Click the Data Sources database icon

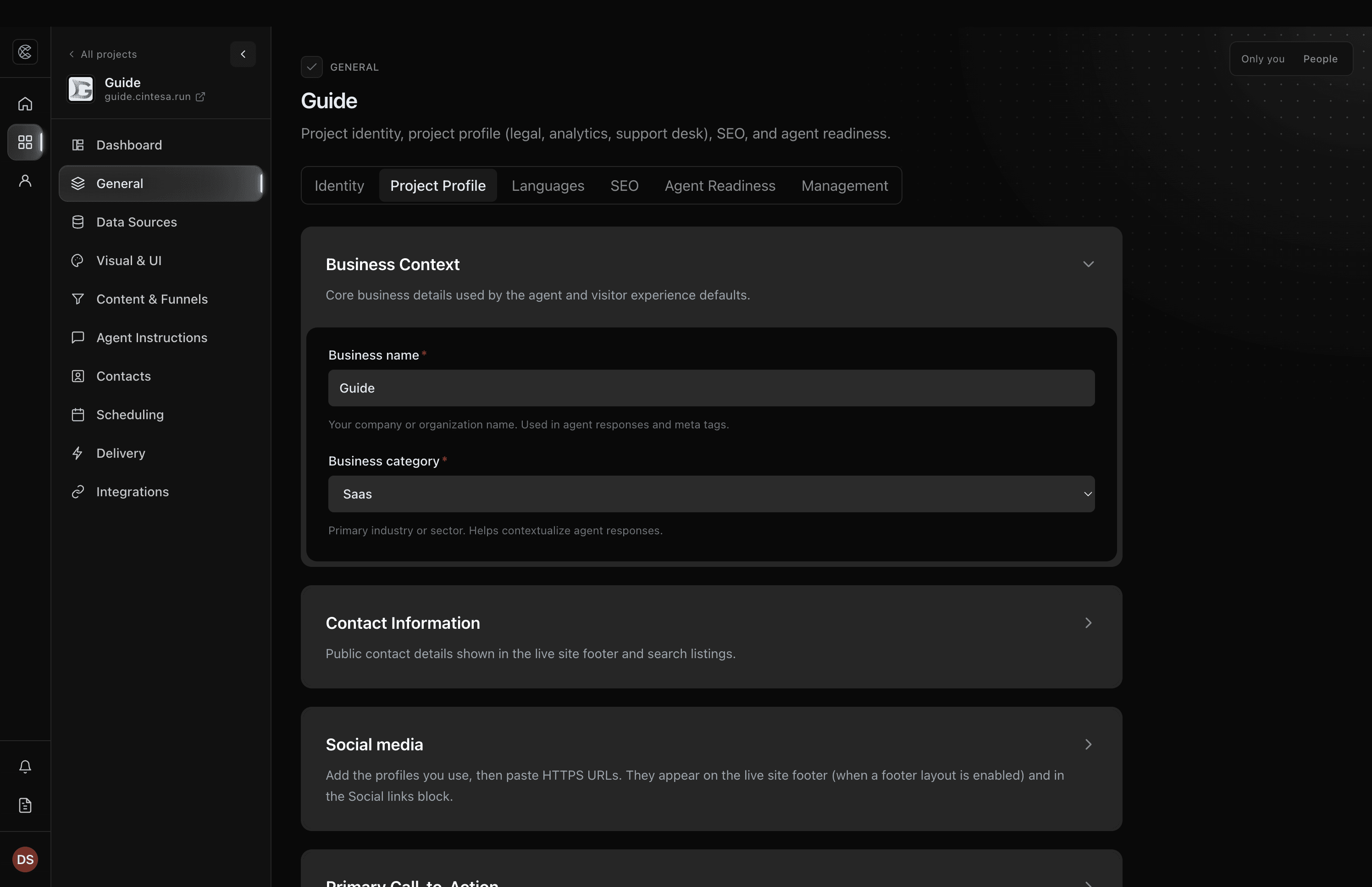point(78,222)
